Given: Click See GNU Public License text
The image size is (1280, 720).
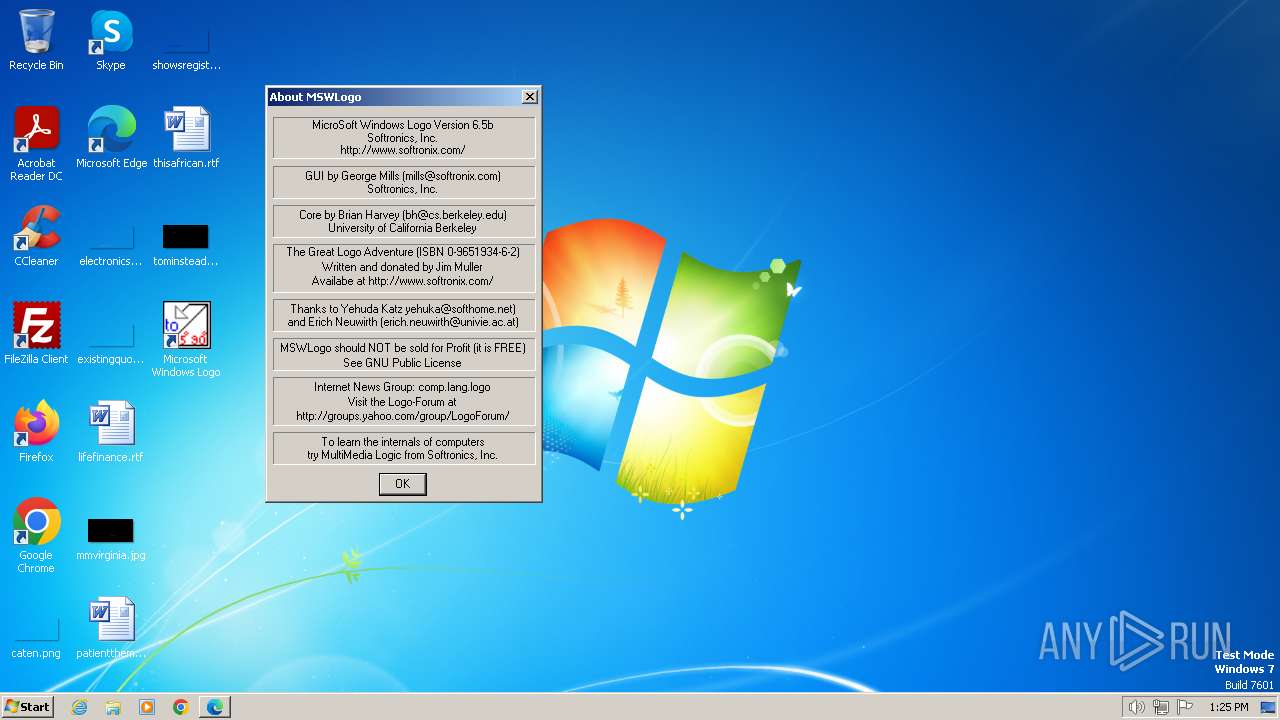Looking at the screenshot, I should click(402, 363).
